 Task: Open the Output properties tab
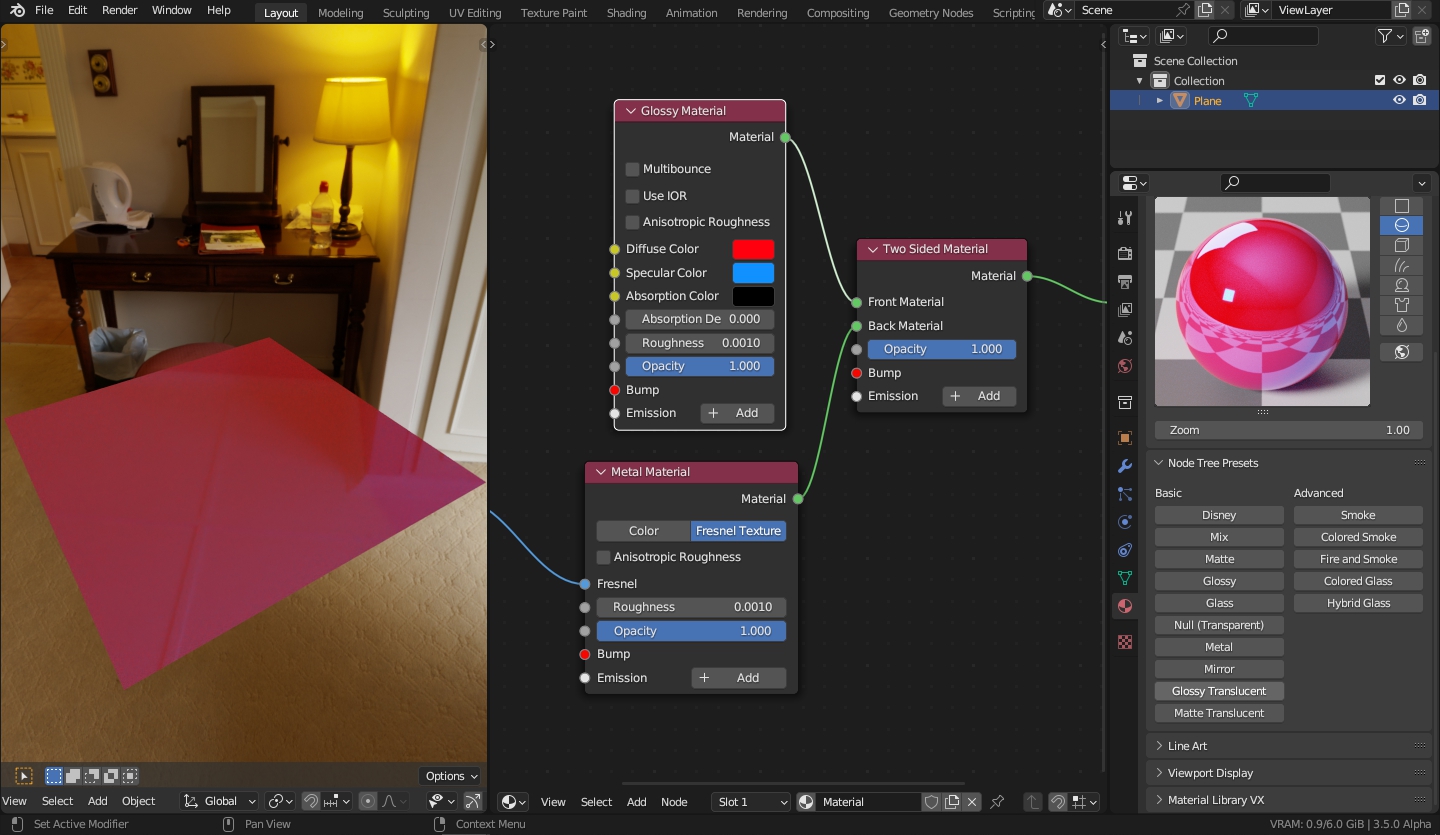point(1125,282)
